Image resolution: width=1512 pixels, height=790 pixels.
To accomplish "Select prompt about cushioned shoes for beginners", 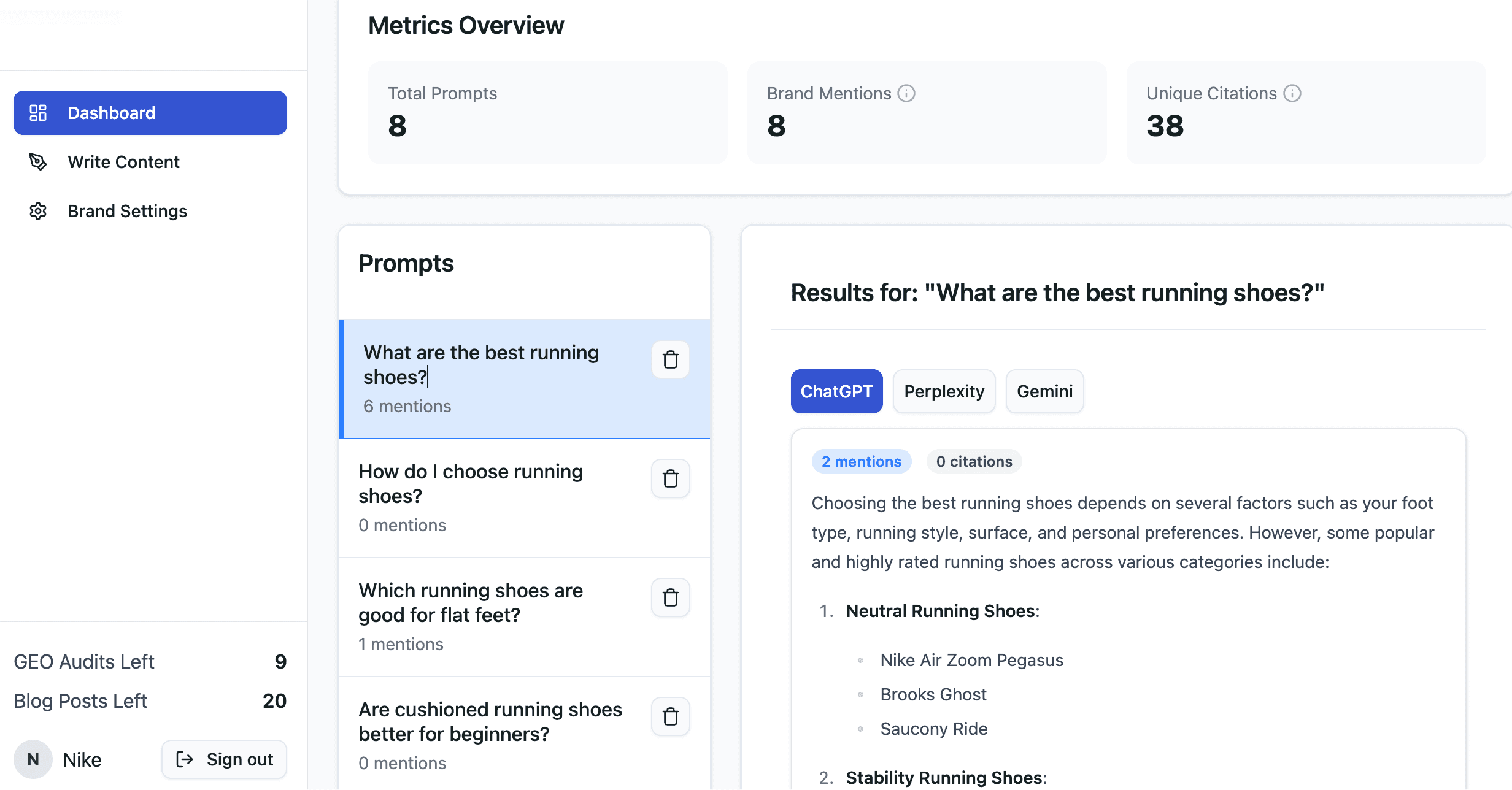I will click(525, 734).
